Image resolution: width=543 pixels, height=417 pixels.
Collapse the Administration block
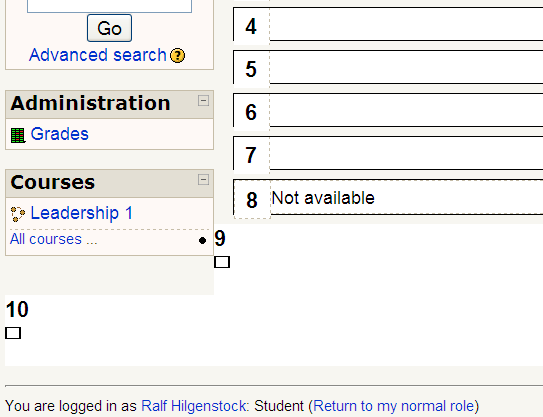[x=203, y=101]
